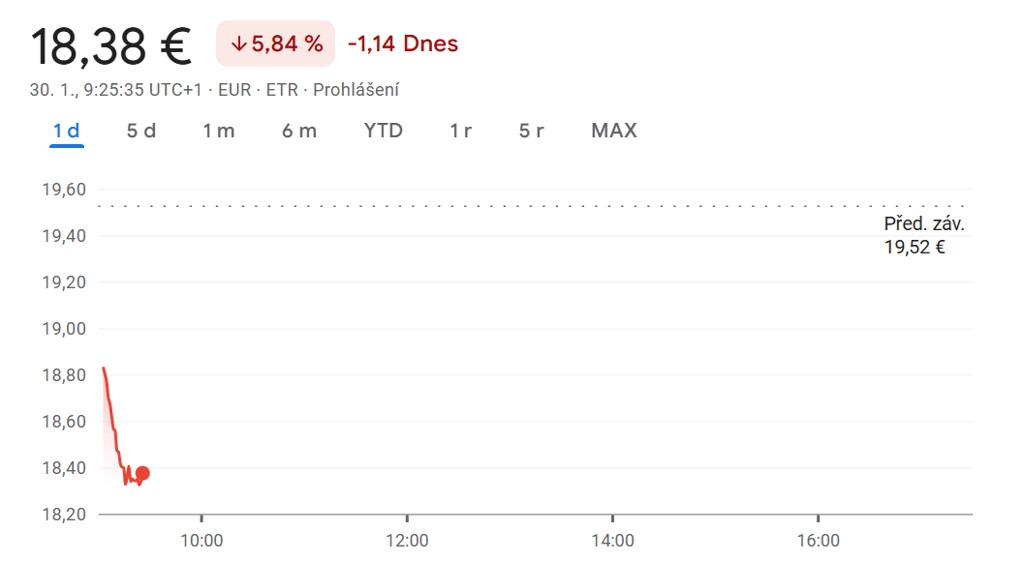Click the Před. záv. 19,52 € label

click(924, 235)
